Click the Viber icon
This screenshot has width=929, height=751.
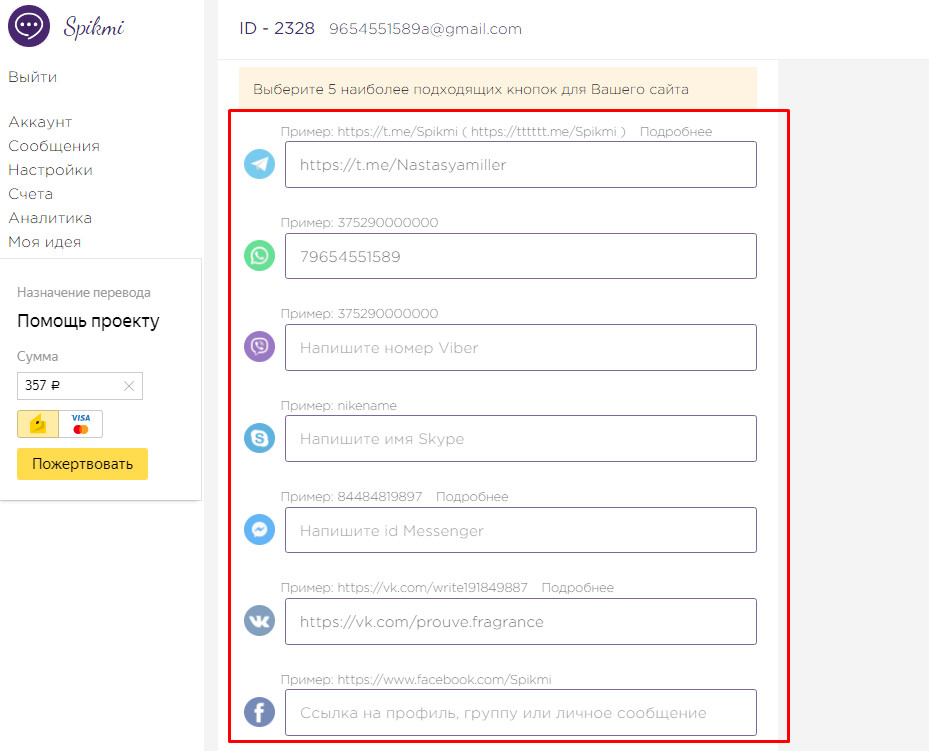(x=260, y=346)
